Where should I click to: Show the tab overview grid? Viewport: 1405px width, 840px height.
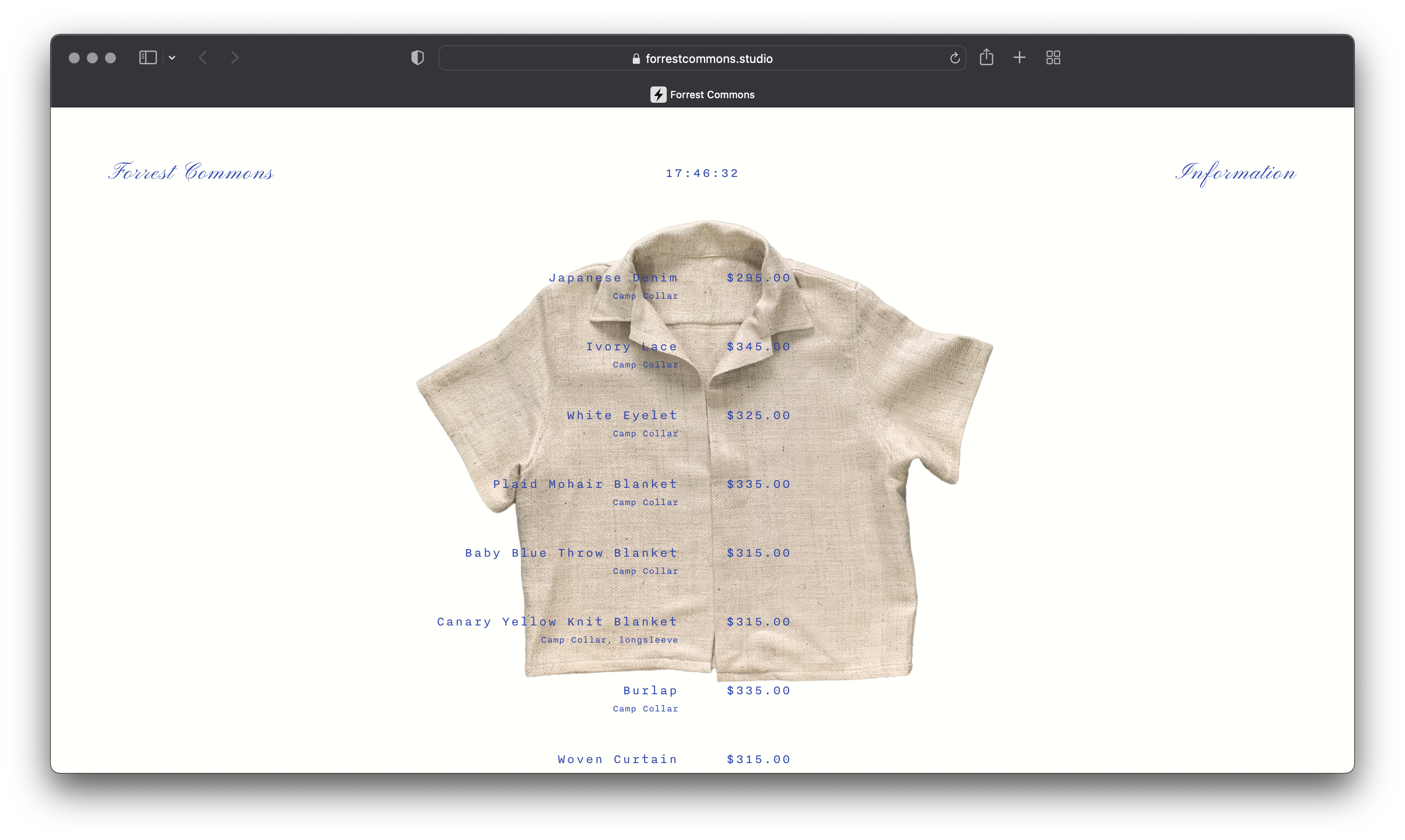coord(1053,58)
